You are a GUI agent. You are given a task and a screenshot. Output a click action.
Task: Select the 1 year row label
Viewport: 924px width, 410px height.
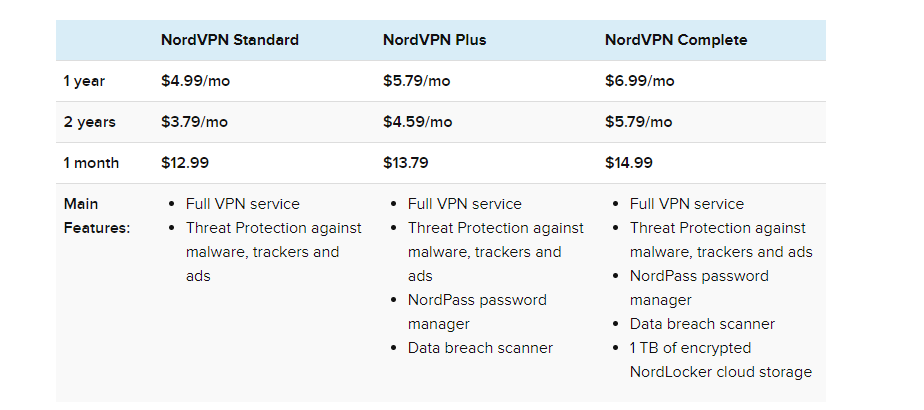[85, 81]
